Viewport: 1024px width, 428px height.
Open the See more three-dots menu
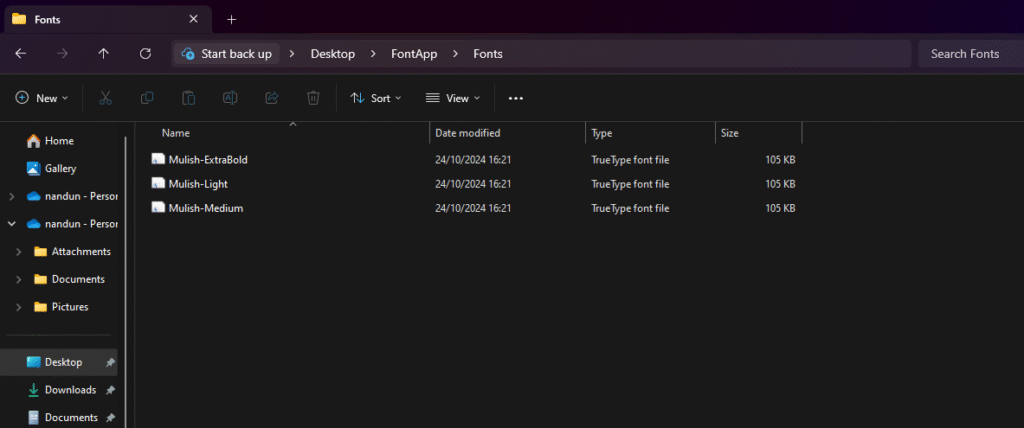[516, 98]
